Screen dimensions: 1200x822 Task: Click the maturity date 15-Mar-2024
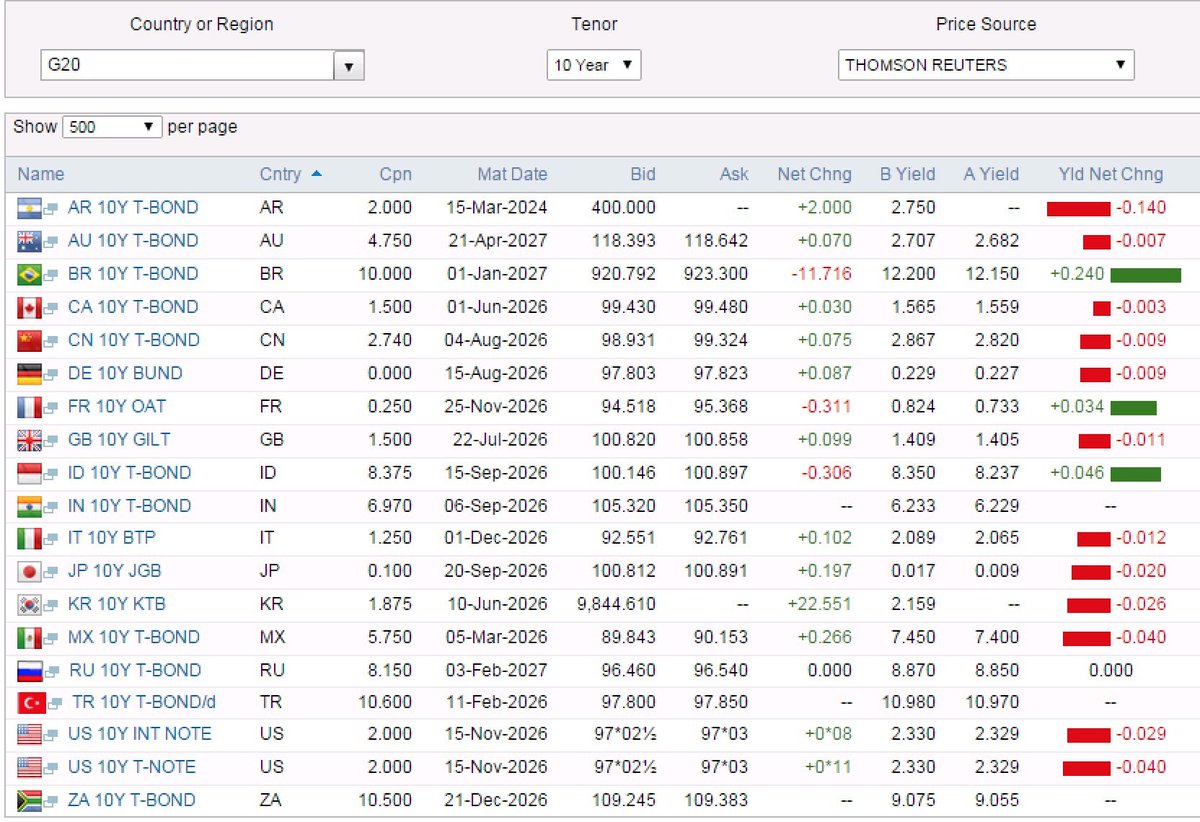(x=496, y=208)
